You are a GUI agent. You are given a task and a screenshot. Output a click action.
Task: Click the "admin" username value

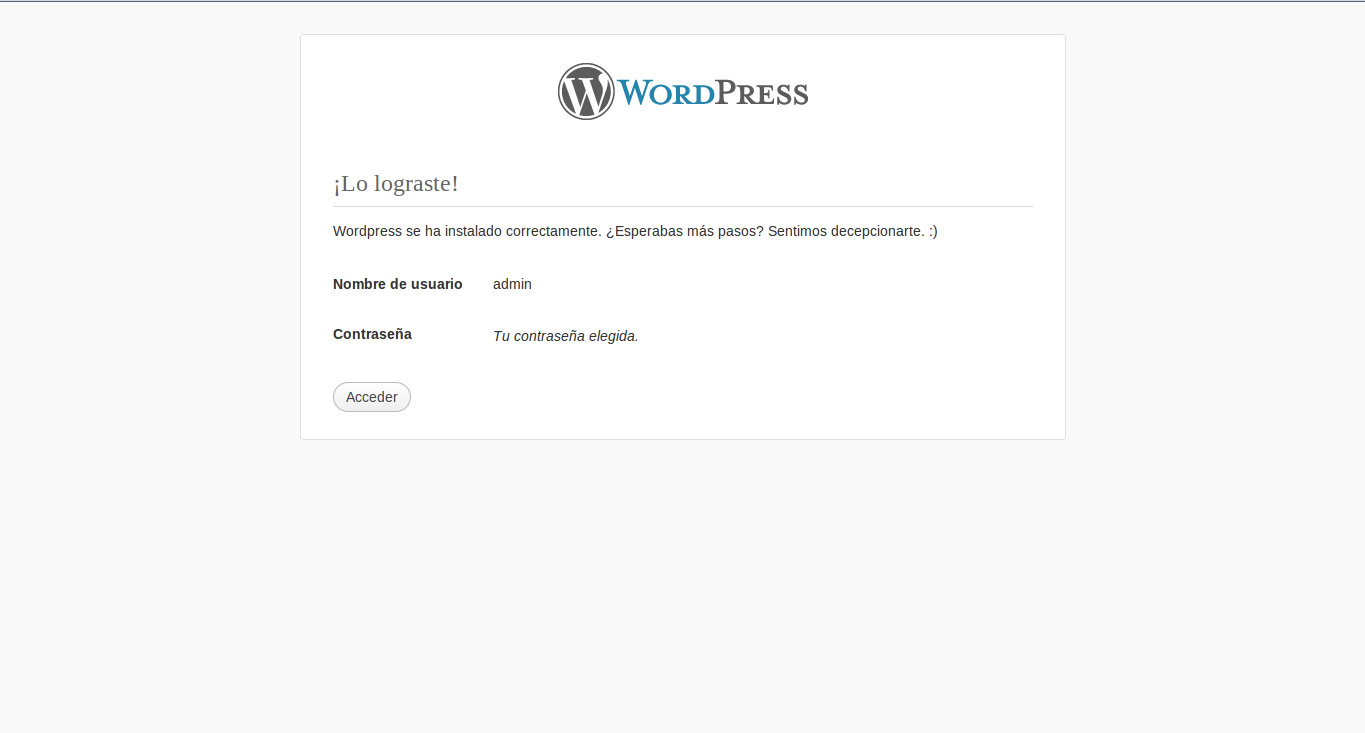pyautogui.click(x=512, y=284)
